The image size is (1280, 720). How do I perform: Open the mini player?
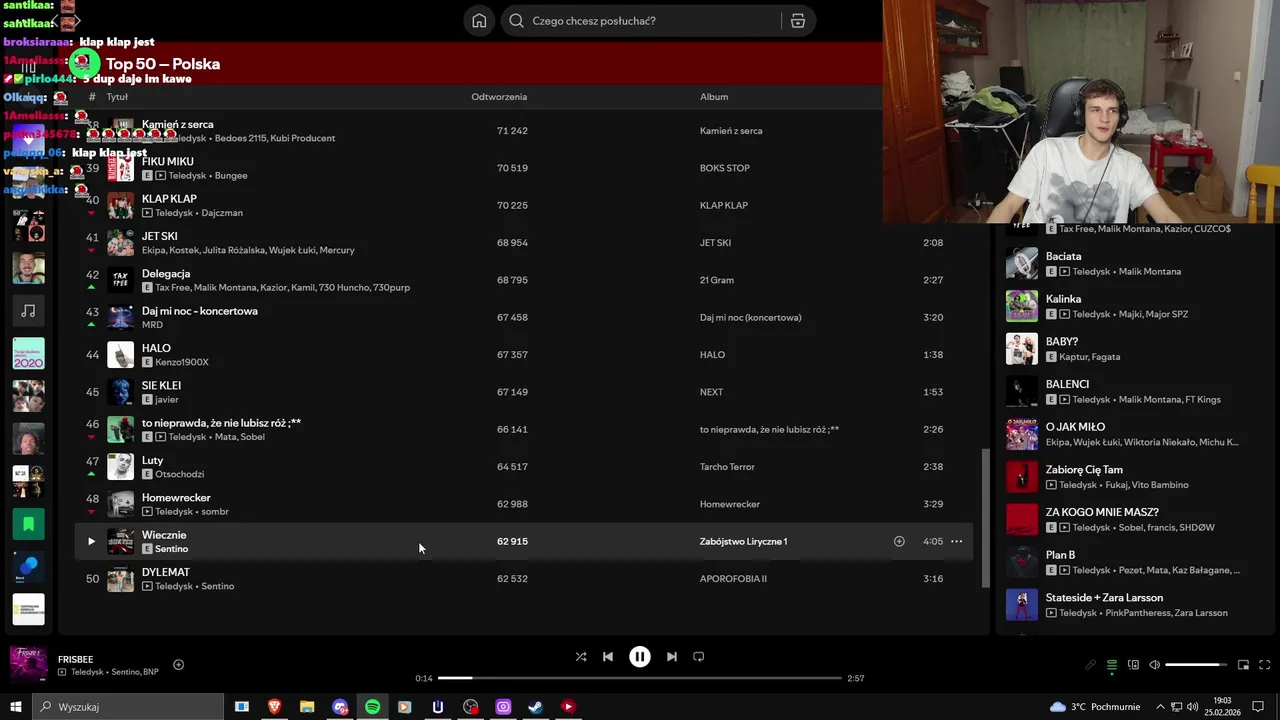click(1243, 665)
